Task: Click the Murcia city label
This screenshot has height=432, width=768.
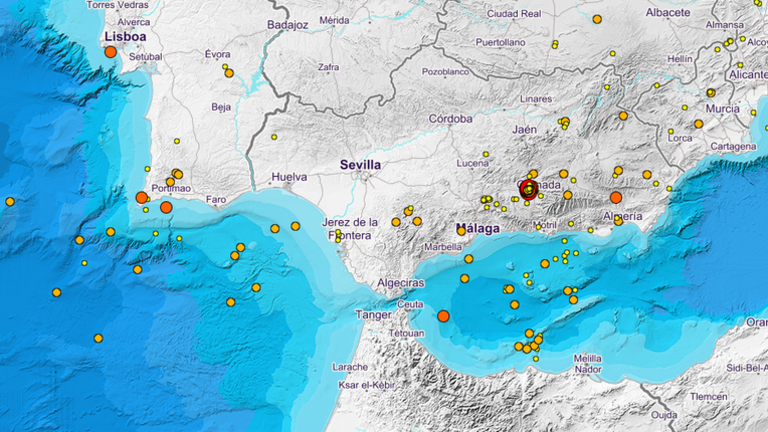Action: 722,109
